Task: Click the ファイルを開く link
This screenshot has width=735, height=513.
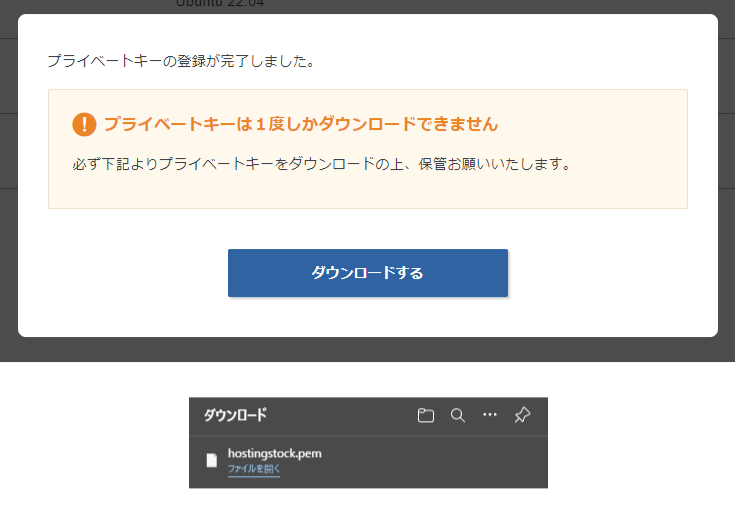Action: coord(254,468)
